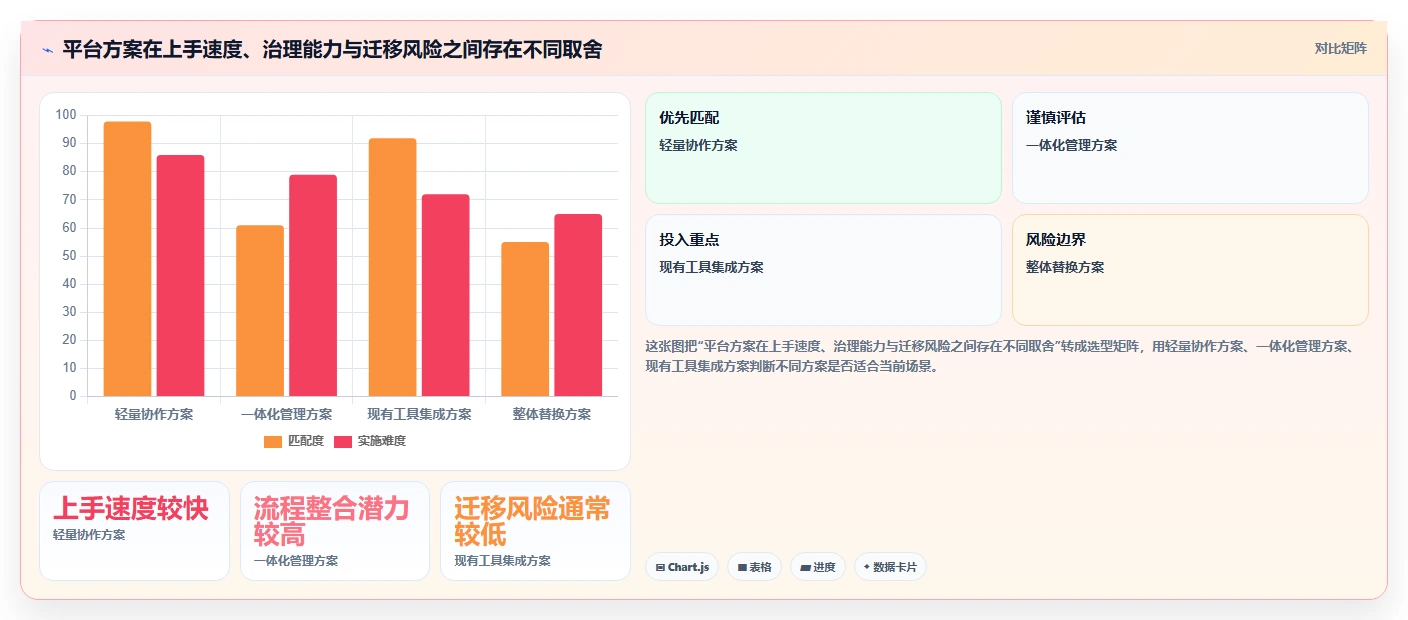Click the icon inside the Chart.js chip
Screen dimensions: 1408x620
pyautogui.click(x=660, y=567)
